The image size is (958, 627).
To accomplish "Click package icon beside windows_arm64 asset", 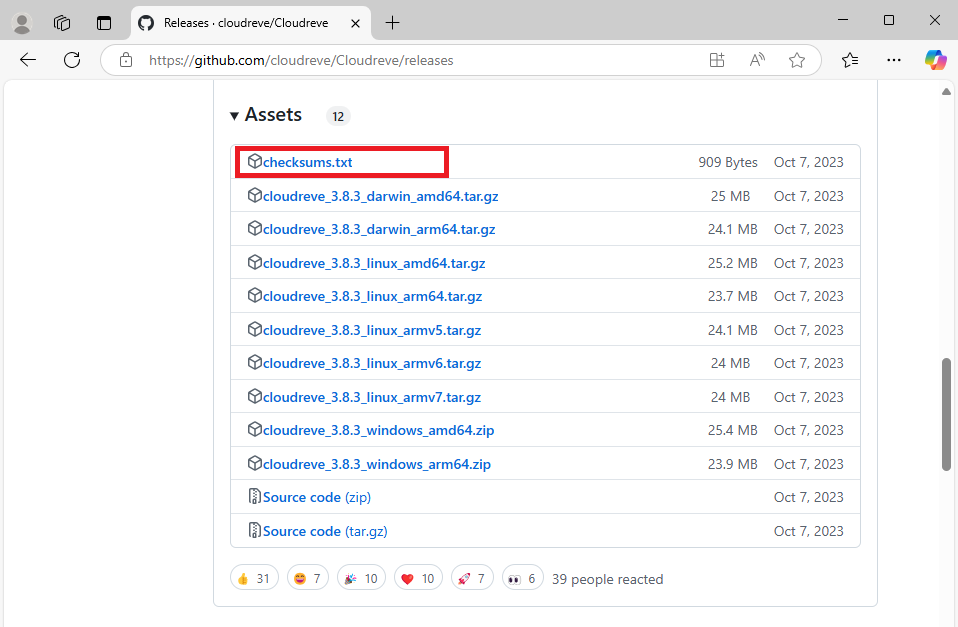I will tap(255, 463).
